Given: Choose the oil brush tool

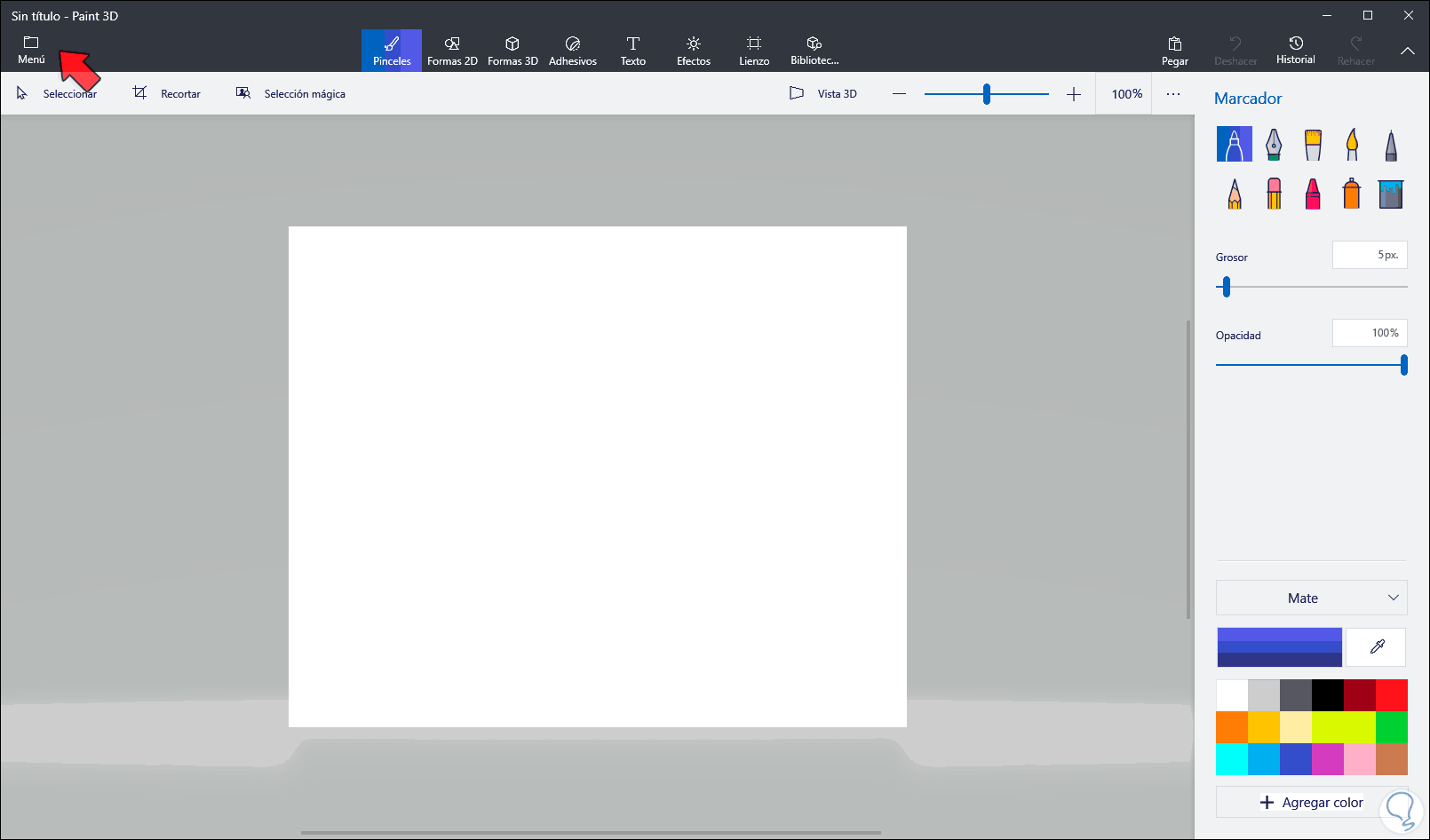Looking at the screenshot, I should coord(1313,143).
